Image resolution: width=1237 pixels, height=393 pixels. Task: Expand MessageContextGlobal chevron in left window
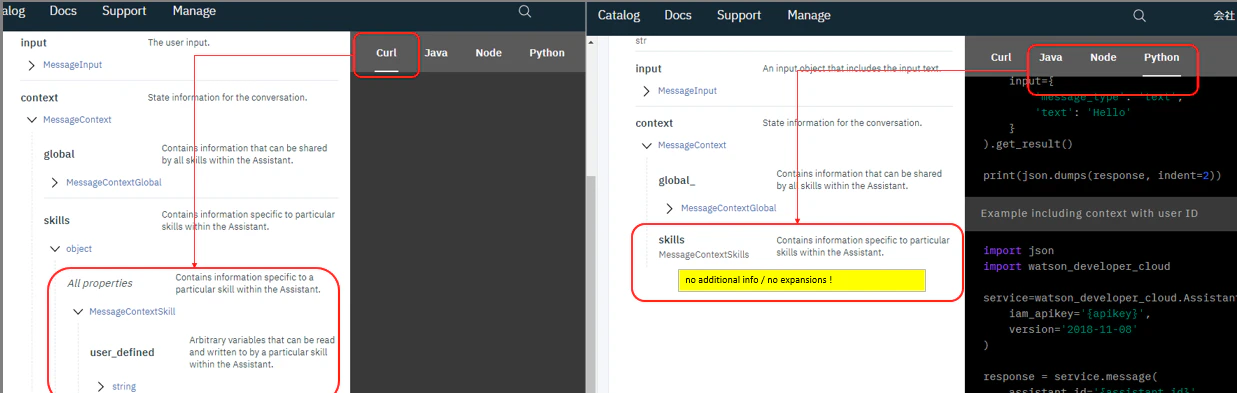55,183
